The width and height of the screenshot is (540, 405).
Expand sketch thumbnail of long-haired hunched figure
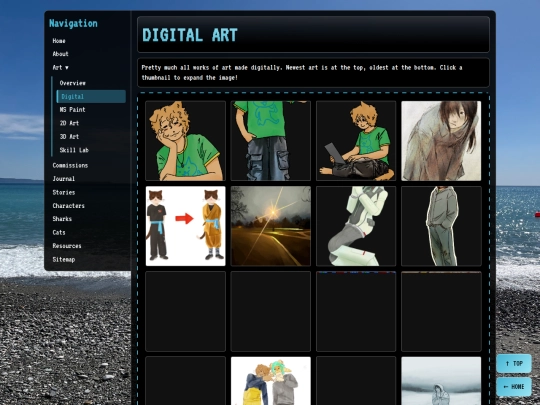441,141
